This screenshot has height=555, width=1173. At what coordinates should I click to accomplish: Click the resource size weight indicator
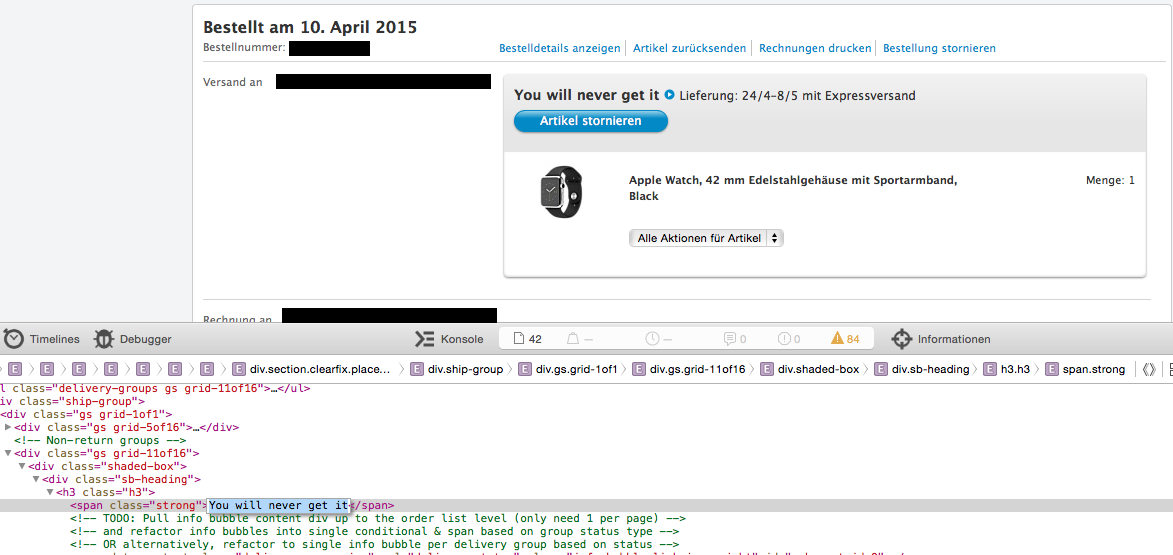pos(580,339)
